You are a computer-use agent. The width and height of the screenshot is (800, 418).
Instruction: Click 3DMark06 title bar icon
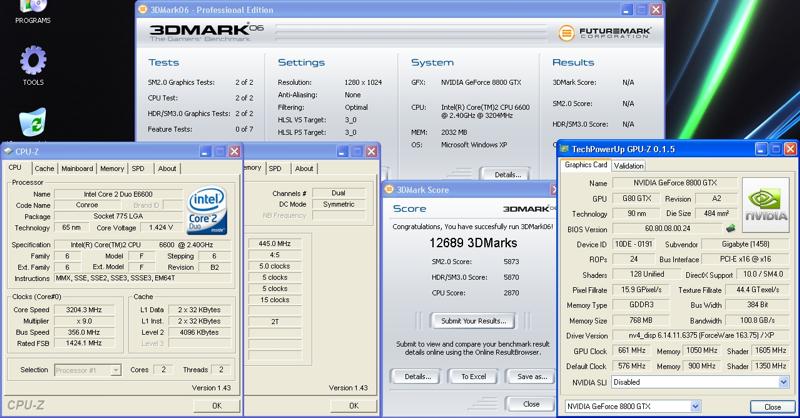click(143, 10)
